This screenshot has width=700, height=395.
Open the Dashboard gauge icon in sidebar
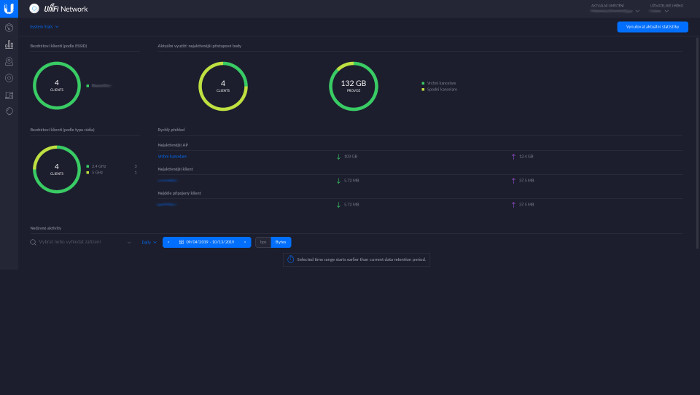(x=9, y=28)
